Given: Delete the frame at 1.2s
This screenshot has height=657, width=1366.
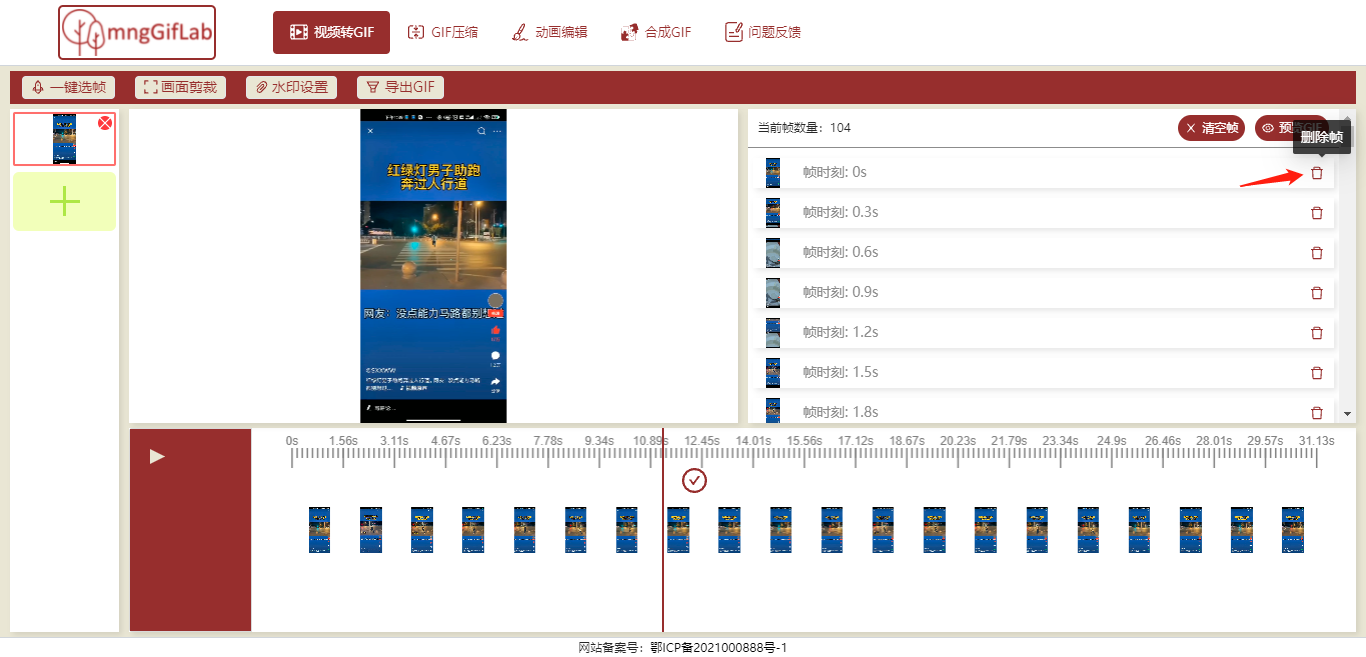Looking at the screenshot, I should click(1317, 332).
